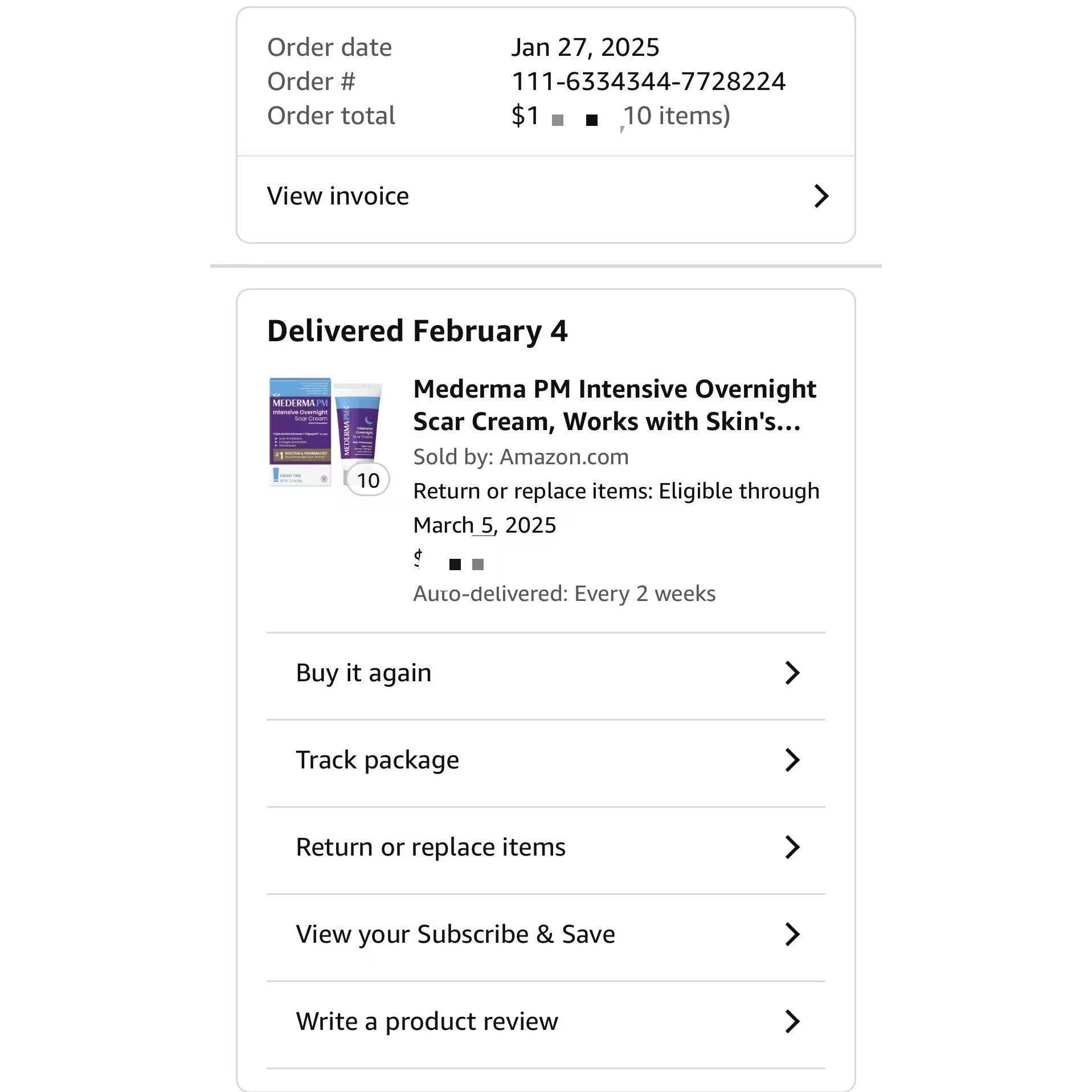The width and height of the screenshot is (1092, 1092).
Task: Click the arrow icon next to Buy it again
Action: (792, 673)
